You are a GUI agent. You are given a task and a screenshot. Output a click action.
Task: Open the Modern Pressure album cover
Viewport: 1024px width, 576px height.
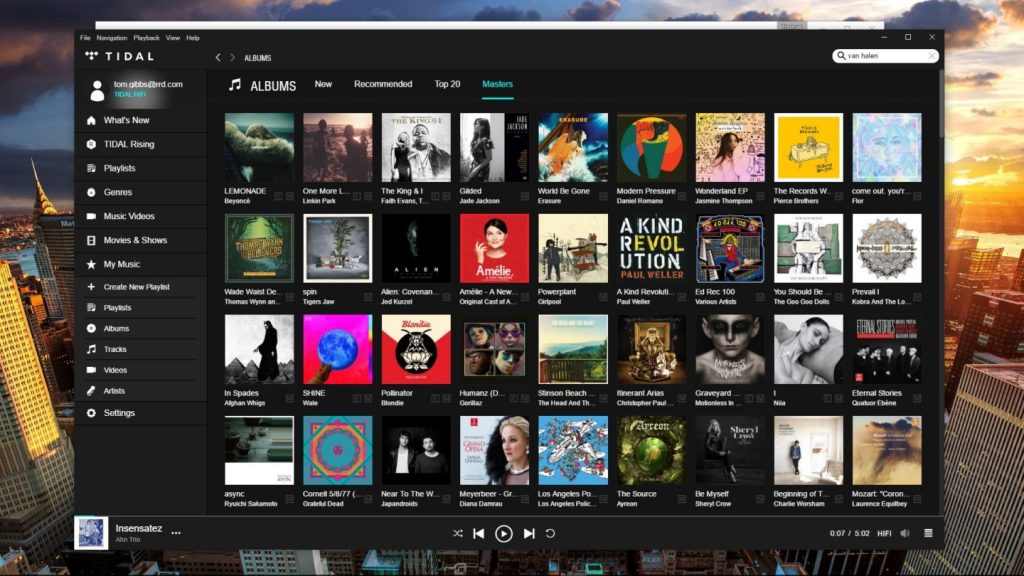[x=651, y=148]
